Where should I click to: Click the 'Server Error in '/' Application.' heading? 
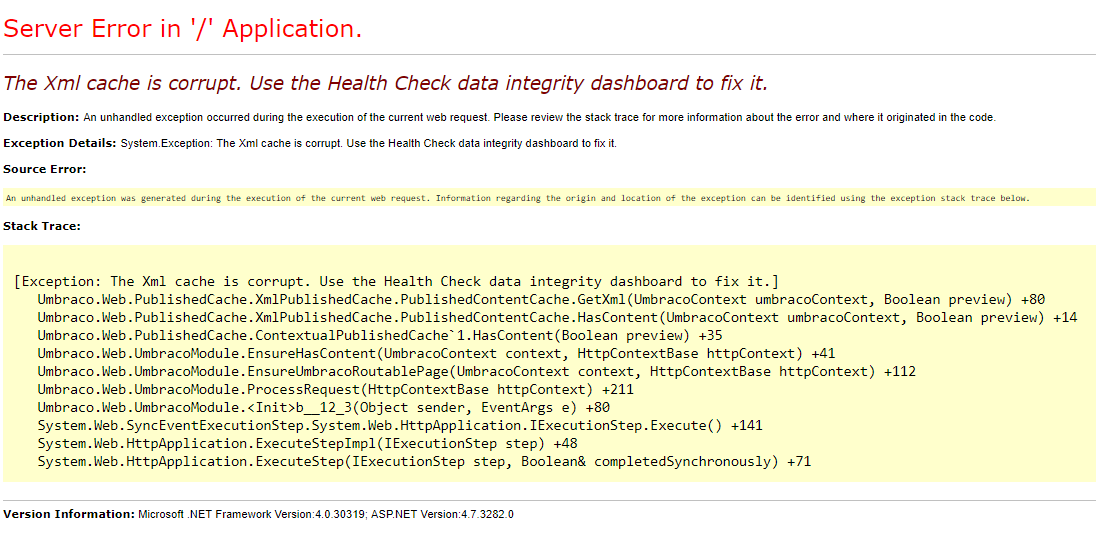(182, 29)
